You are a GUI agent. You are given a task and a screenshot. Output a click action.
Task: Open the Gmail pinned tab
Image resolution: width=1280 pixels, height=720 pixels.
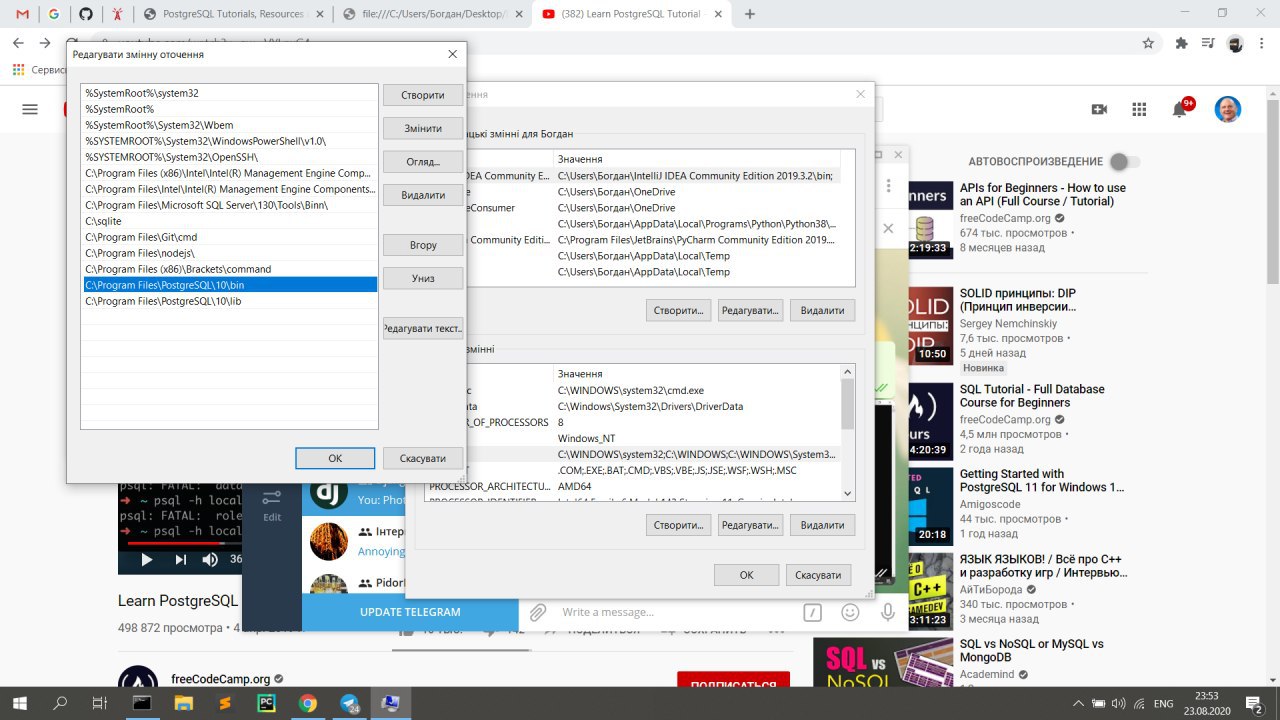click(22, 14)
